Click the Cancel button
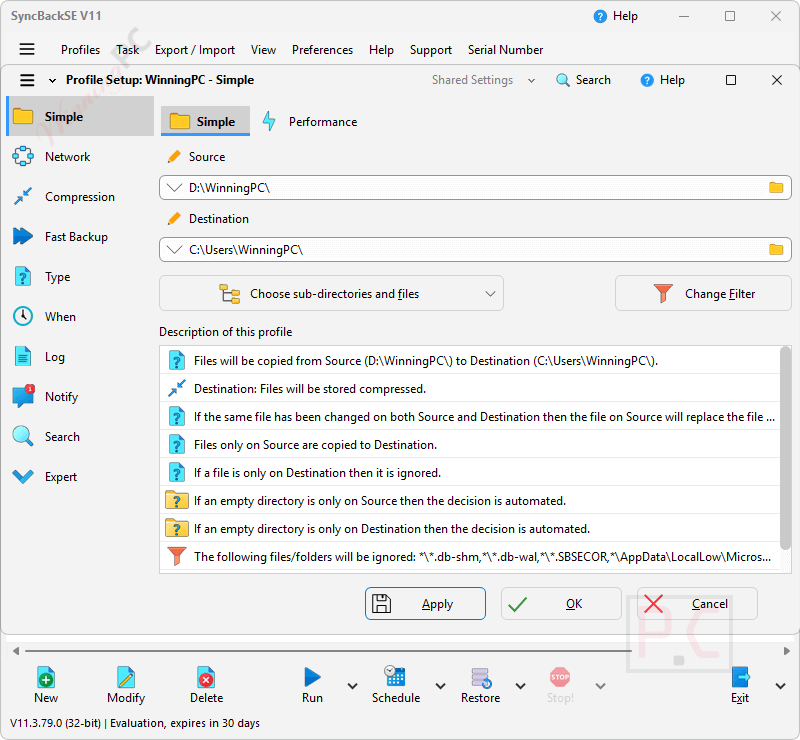Screen dimensions: 800x740 click(x=697, y=604)
